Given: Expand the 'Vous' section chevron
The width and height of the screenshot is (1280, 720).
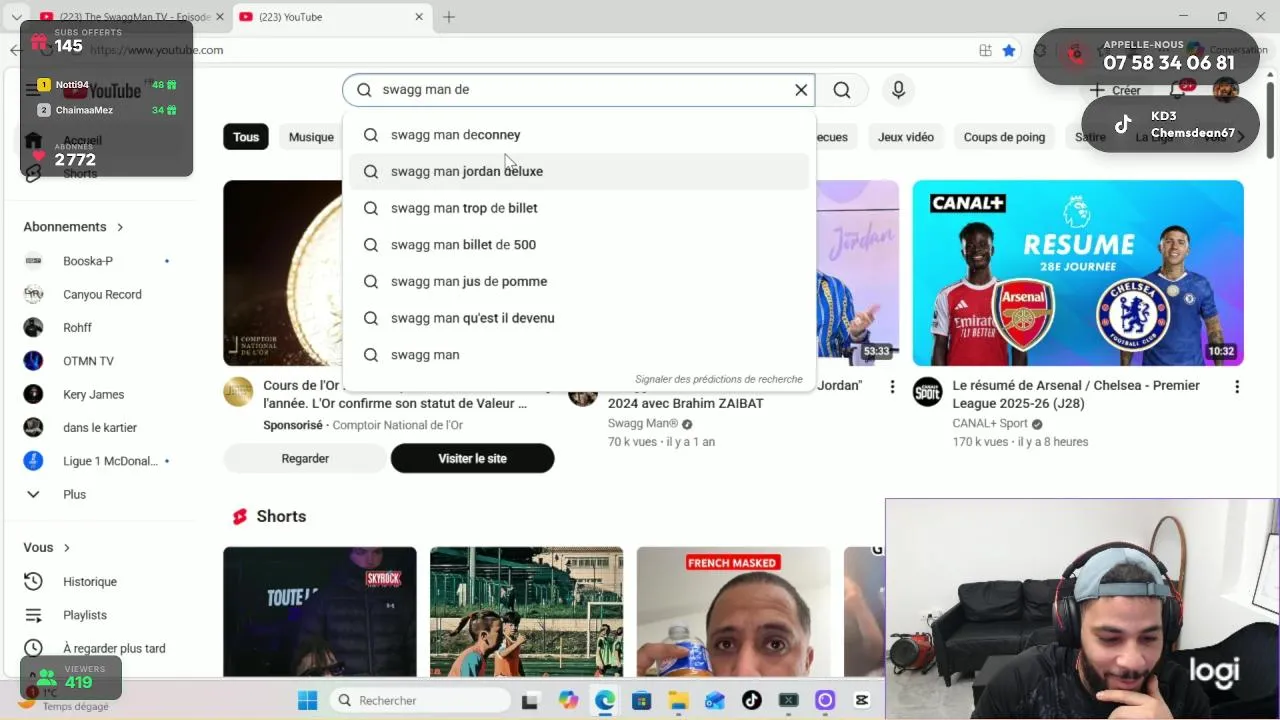Looking at the screenshot, I should click(x=67, y=548).
